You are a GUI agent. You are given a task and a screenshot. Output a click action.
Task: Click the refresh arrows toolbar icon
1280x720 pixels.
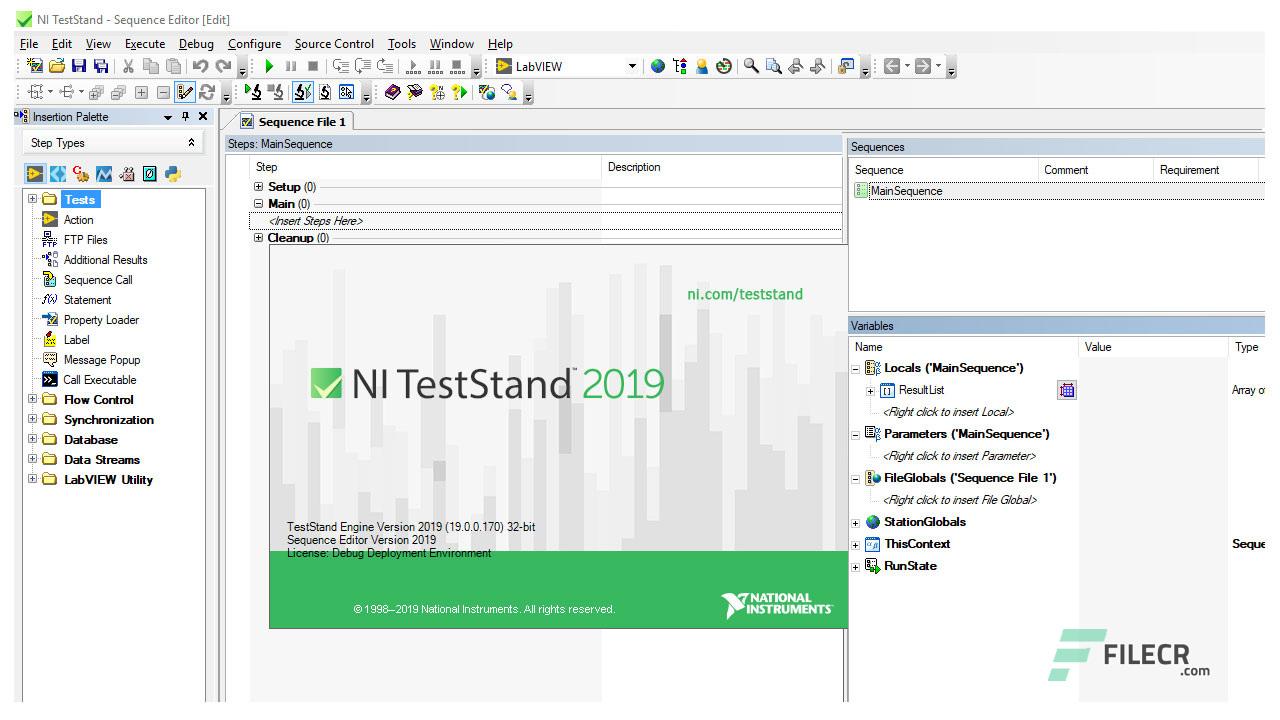pos(207,92)
